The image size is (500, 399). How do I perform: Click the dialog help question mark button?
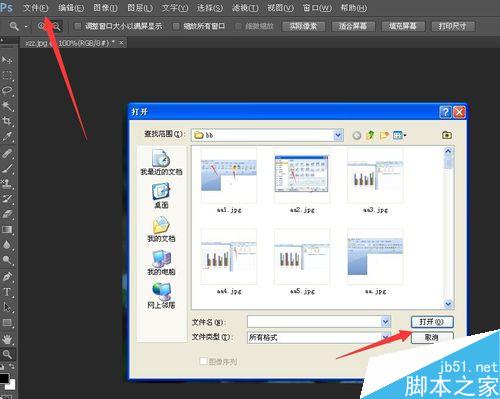[x=445, y=112]
